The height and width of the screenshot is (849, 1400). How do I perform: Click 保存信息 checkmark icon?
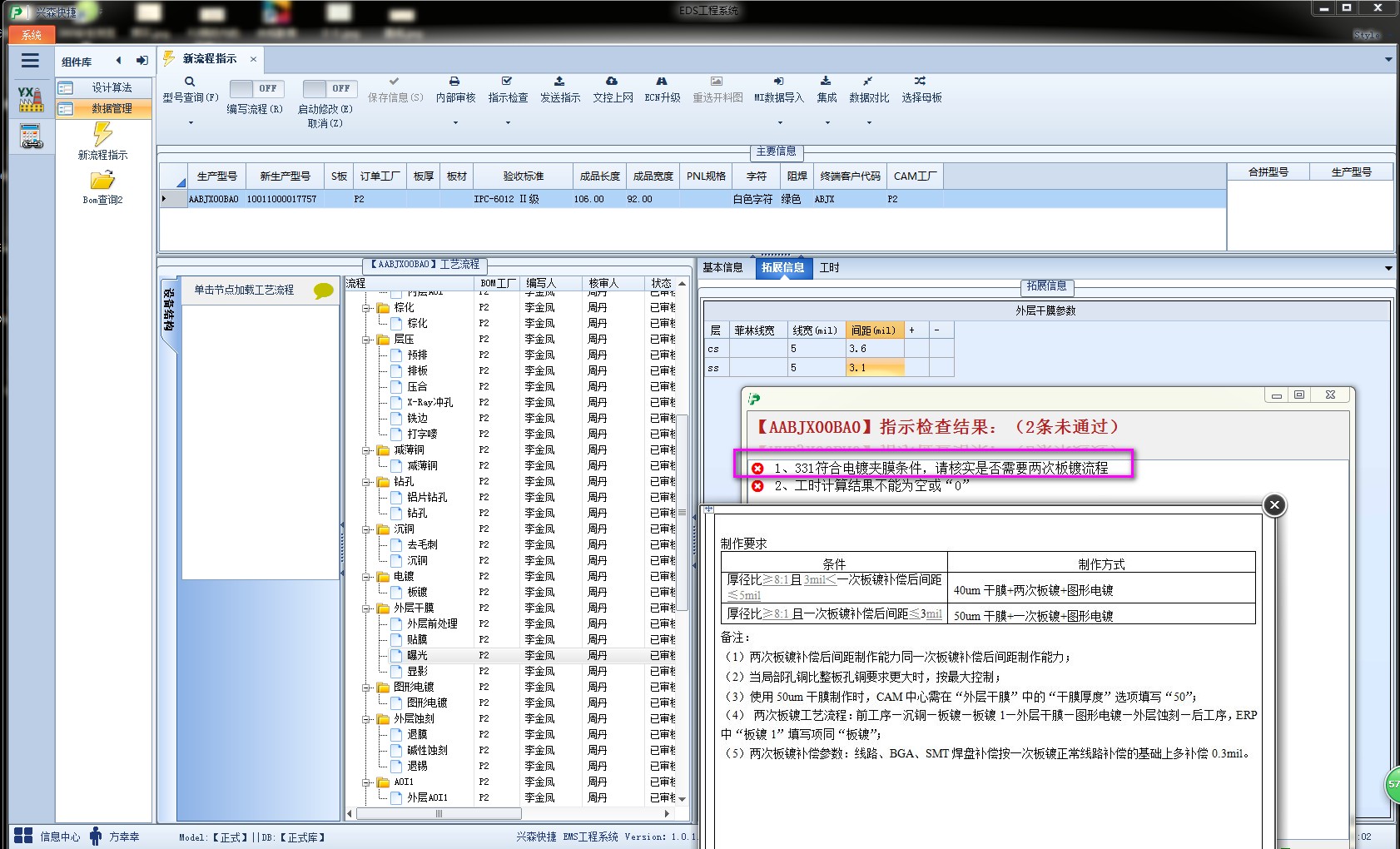395,82
